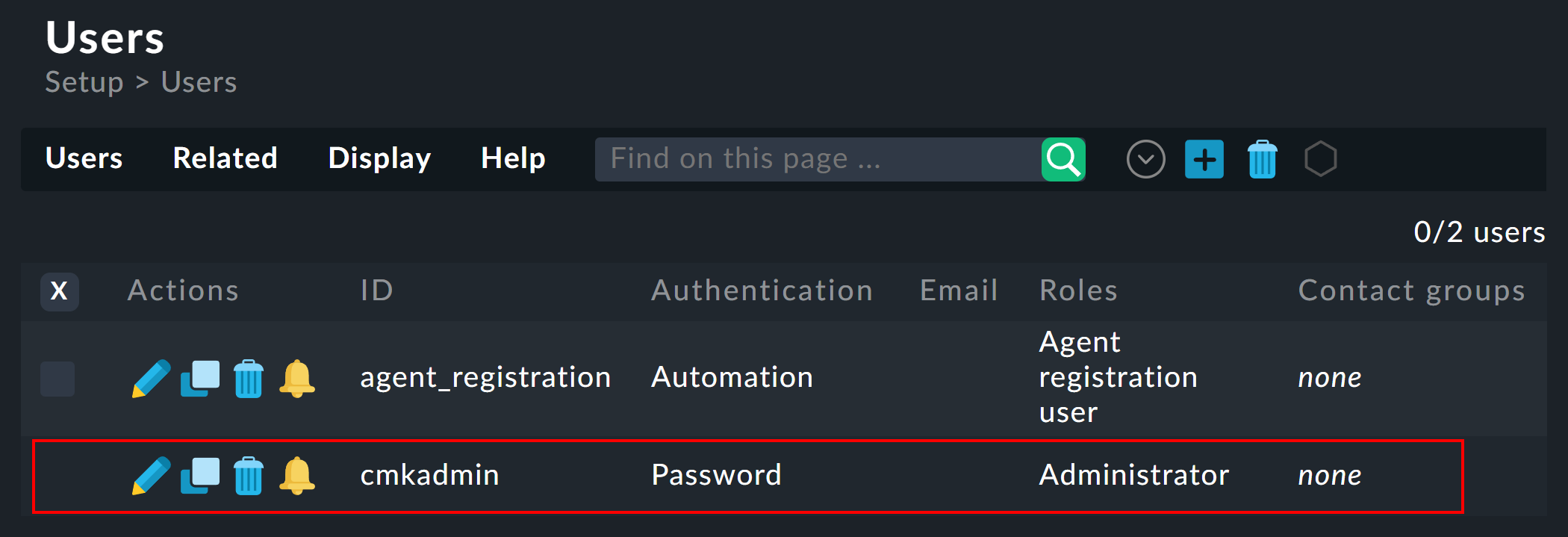Toggle the X select-all checkbox in table header
Viewport: 1568px width, 537px height.
pyautogui.click(x=60, y=291)
